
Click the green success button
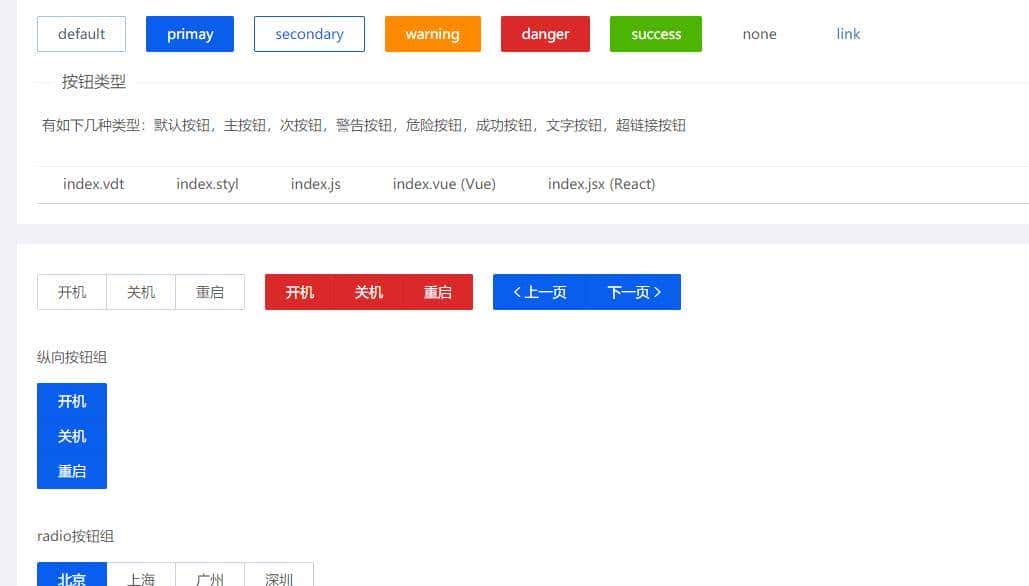click(655, 33)
